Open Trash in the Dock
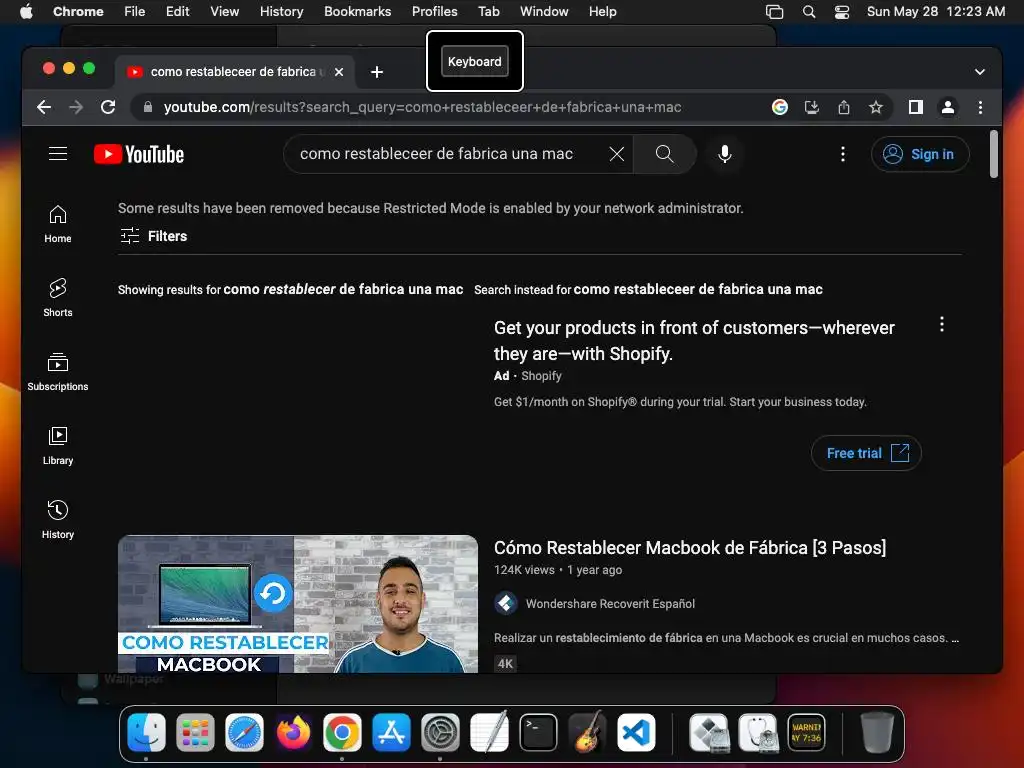Screen dimensions: 1024x768 876,732
